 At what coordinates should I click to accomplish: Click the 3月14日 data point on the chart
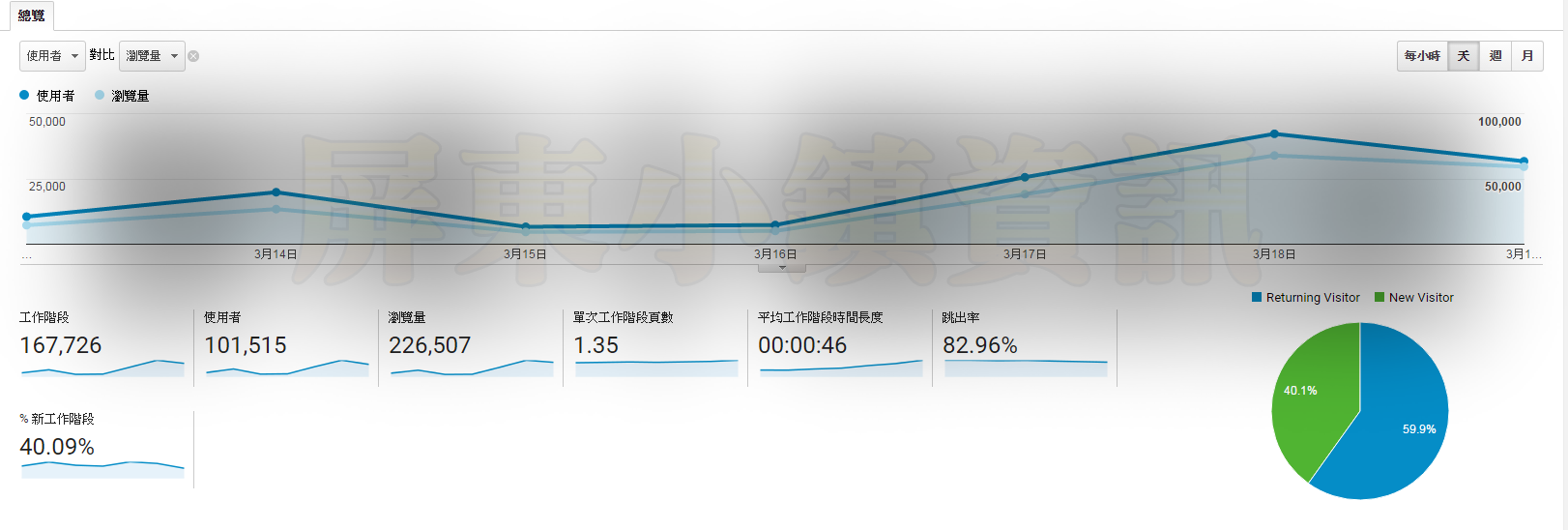(x=276, y=192)
